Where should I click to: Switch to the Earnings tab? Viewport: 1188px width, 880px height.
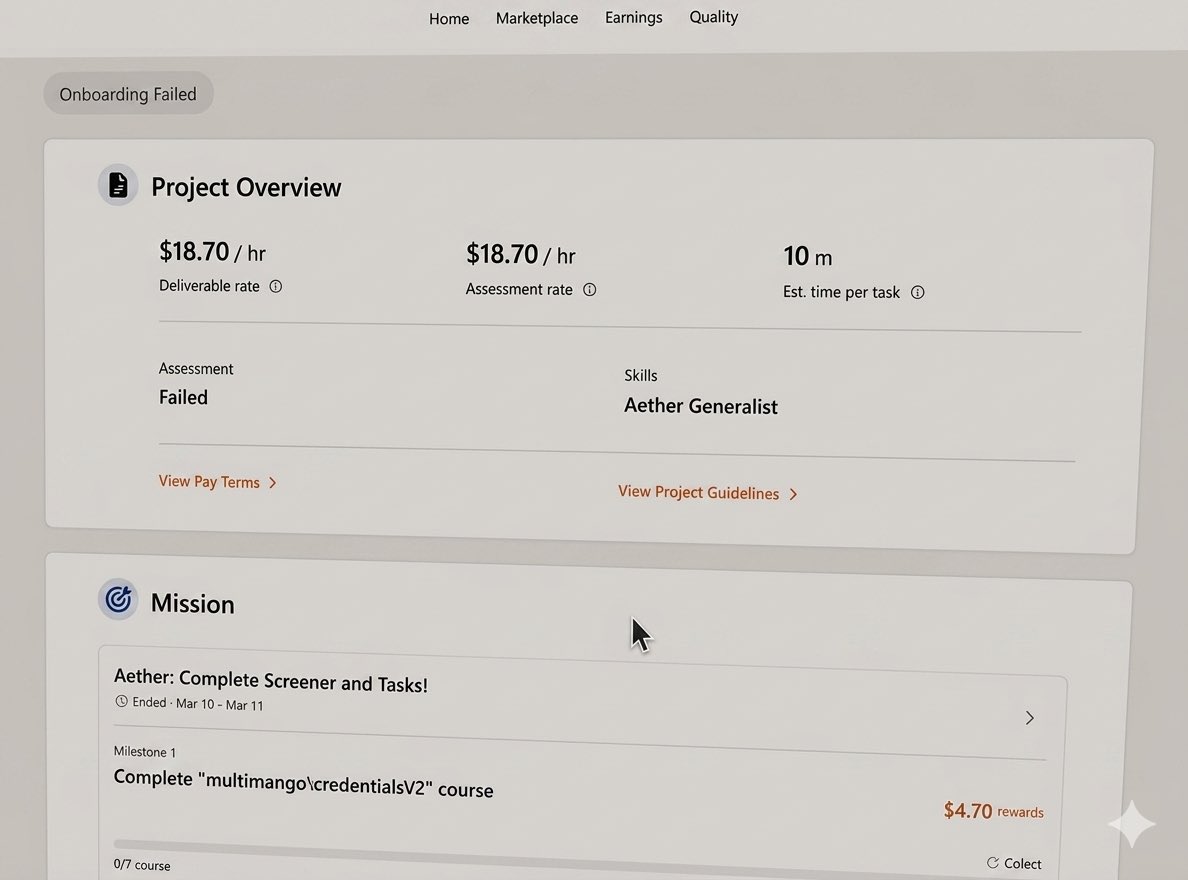click(633, 17)
